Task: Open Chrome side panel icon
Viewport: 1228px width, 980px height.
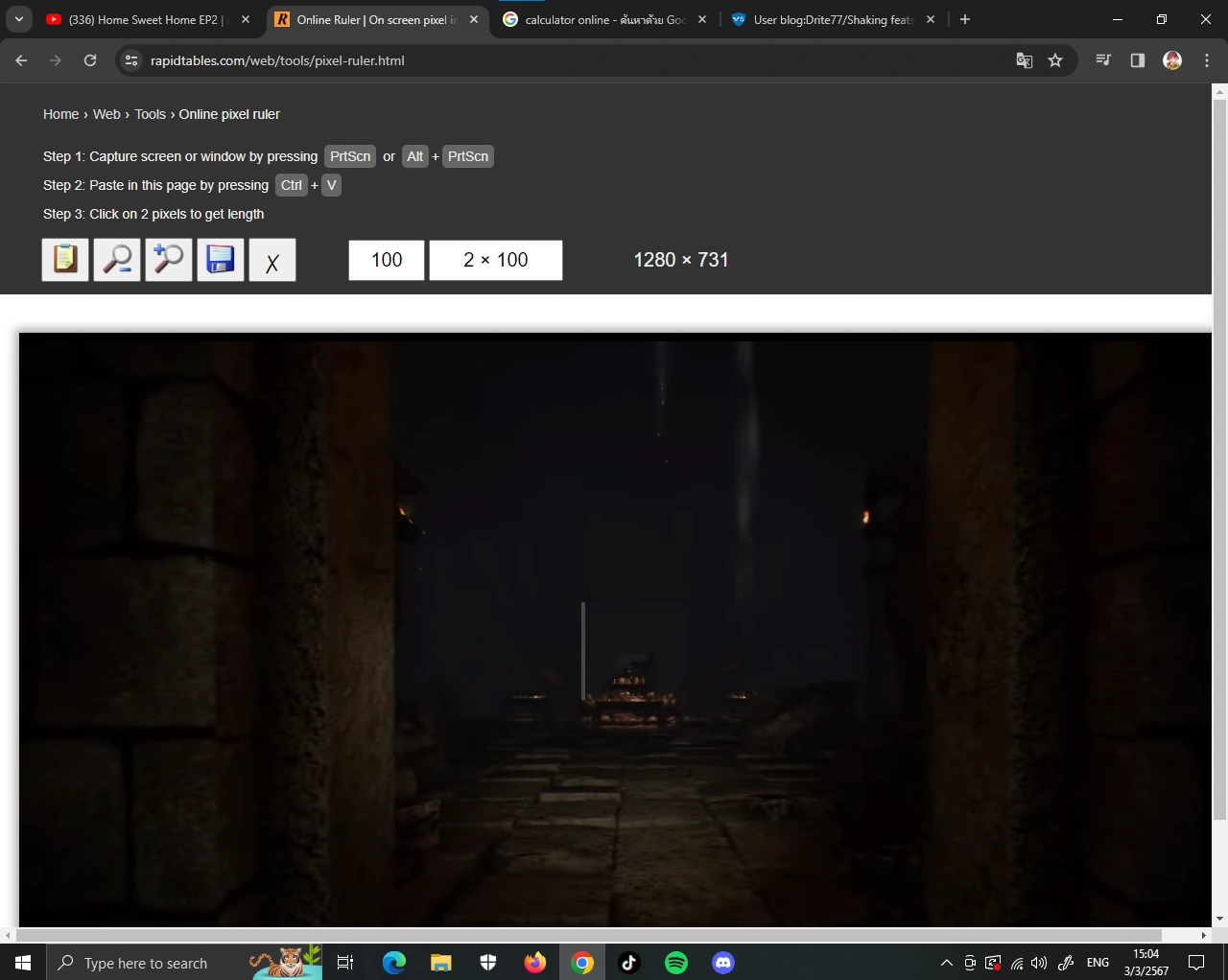Action: coord(1138,60)
